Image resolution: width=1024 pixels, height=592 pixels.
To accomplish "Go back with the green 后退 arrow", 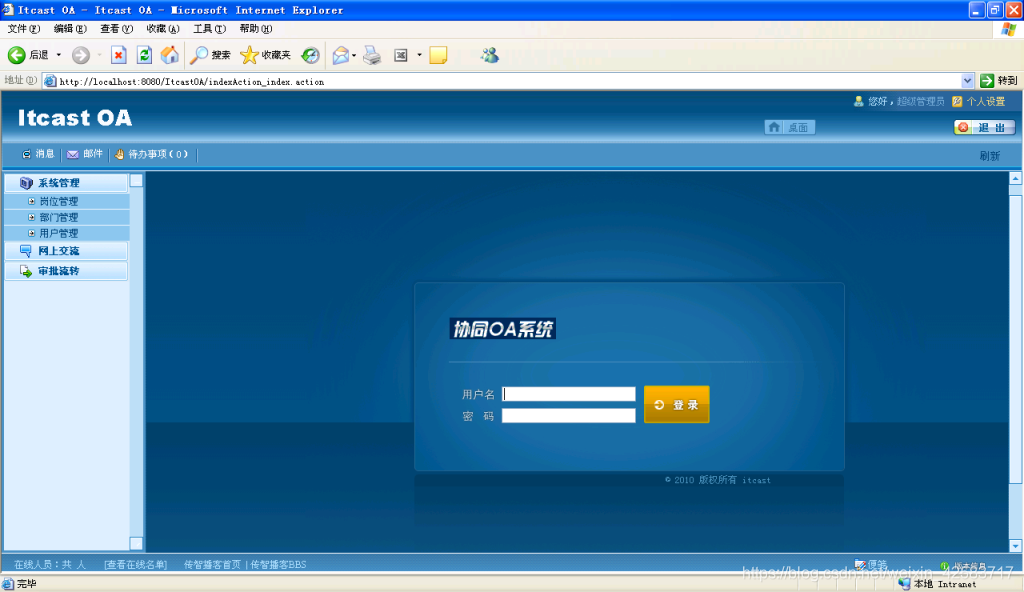I will pyautogui.click(x=27, y=56).
